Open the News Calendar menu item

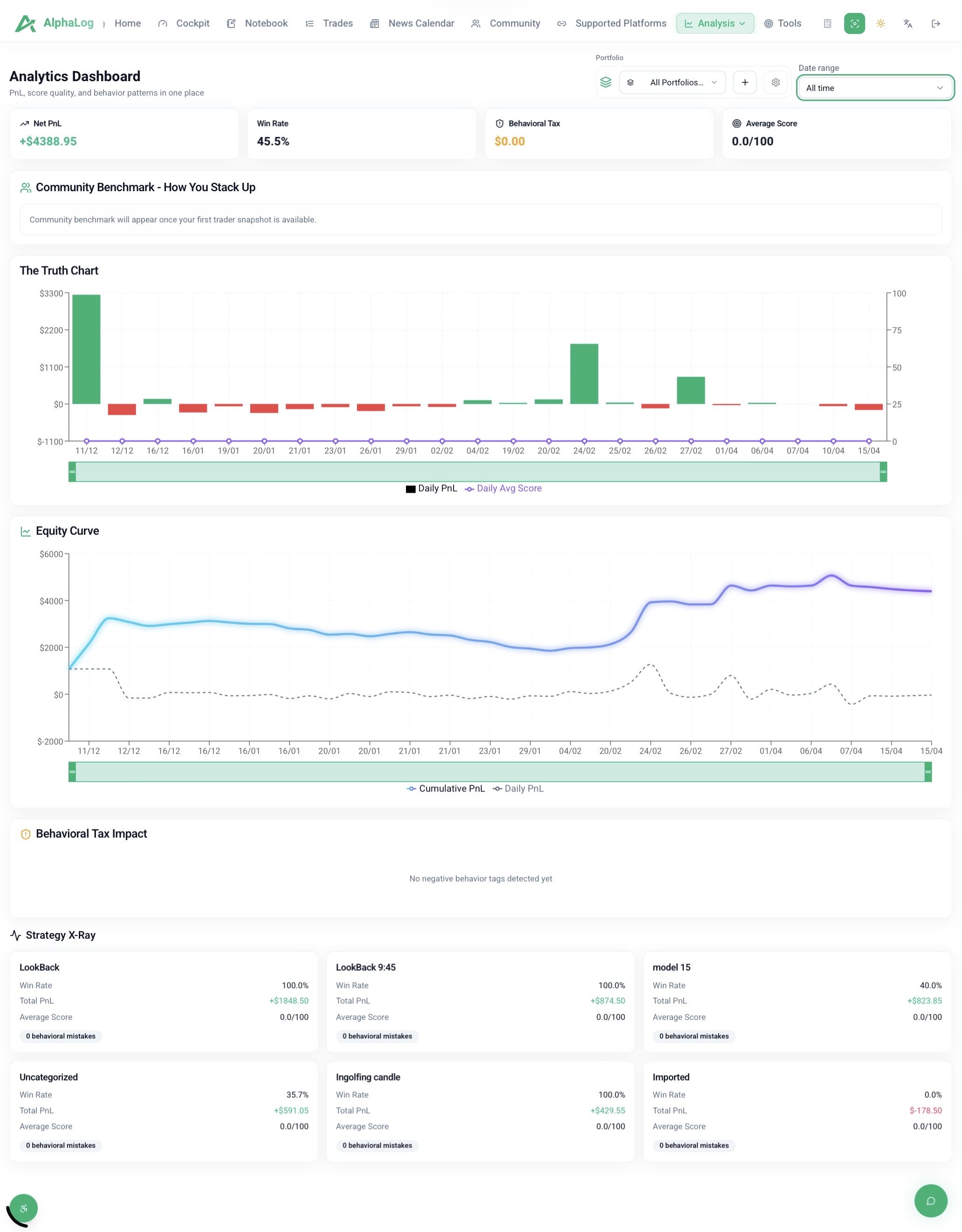412,24
